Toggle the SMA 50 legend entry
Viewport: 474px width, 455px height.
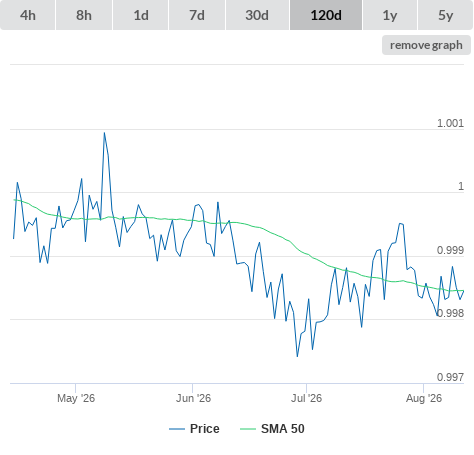(x=283, y=429)
